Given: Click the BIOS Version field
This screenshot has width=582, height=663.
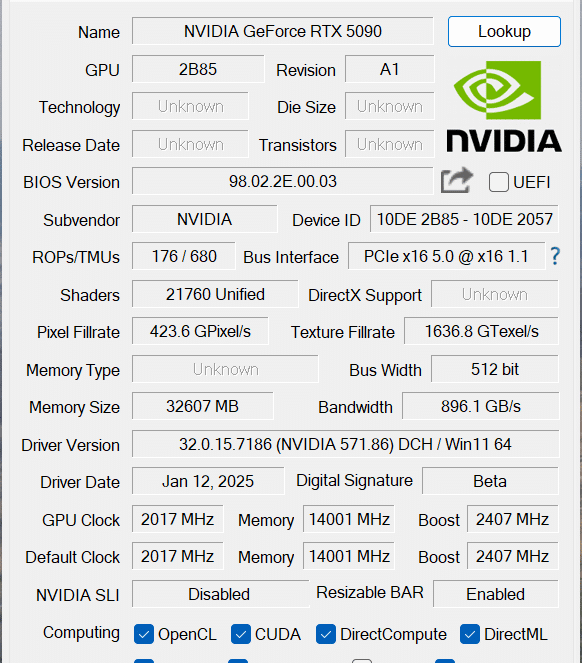Looking at the screenshot, I should [x=283, y=181].
